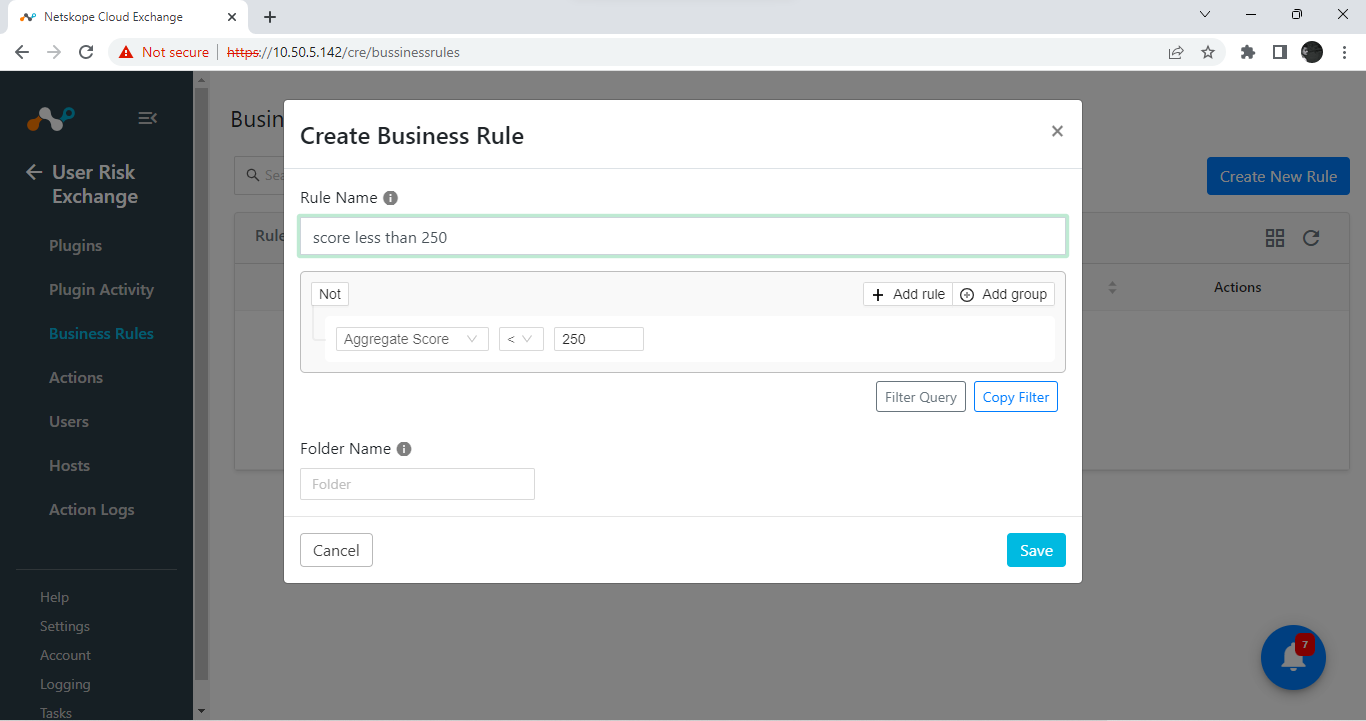Viewport: 1366px width, 721px height.
Task: Click Create New Rule button
Action: 1278,176
